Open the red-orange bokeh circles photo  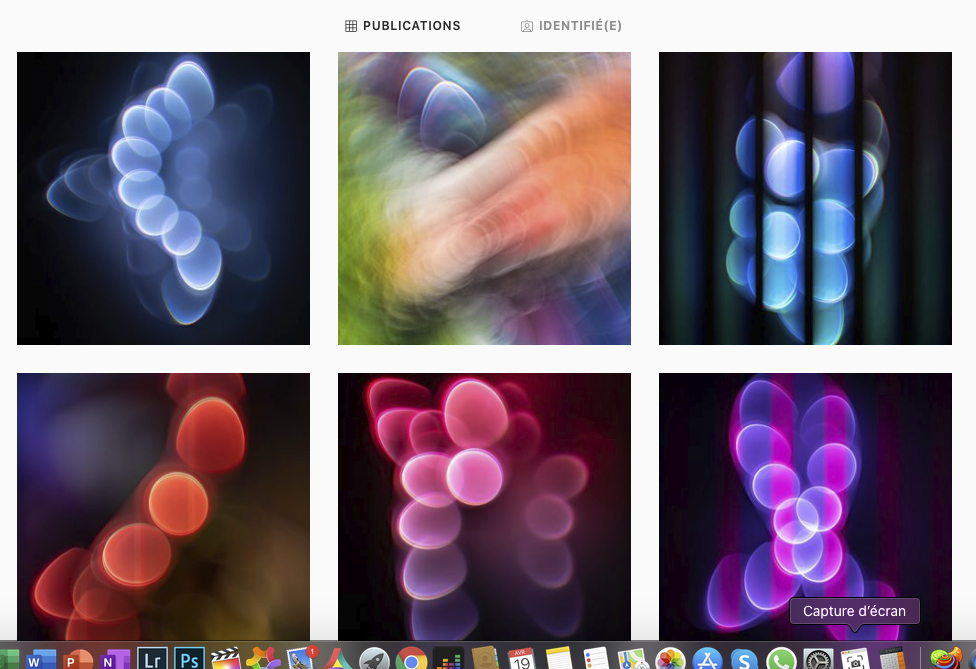(x=163, y=505)
